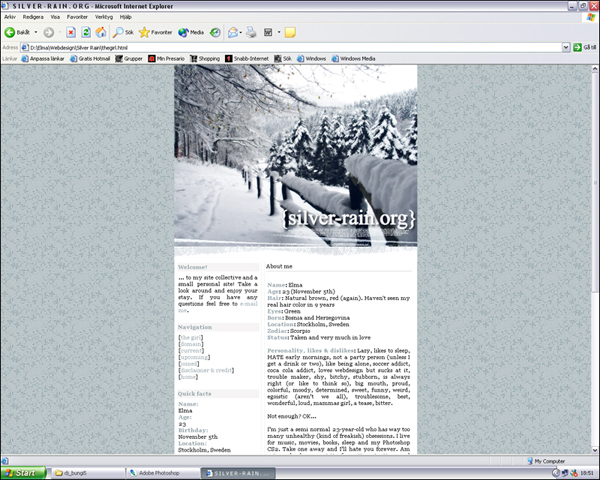The width and height of the screenshot is (600, 480).
Task: Open the Arkiv menu
Action: [10, 17]
